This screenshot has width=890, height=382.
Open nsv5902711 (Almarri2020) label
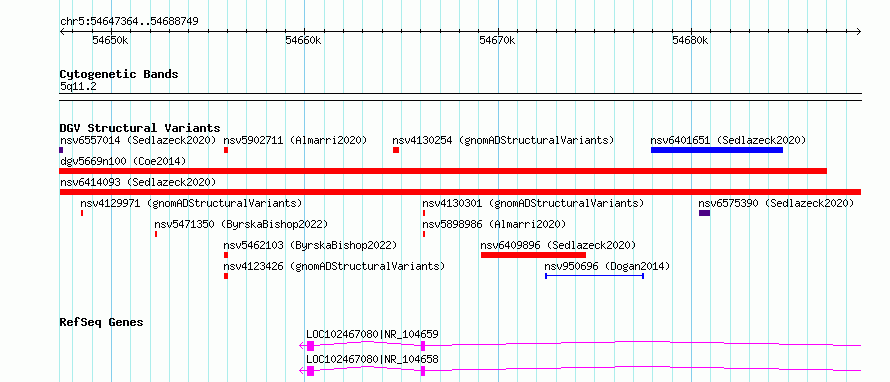295,140
